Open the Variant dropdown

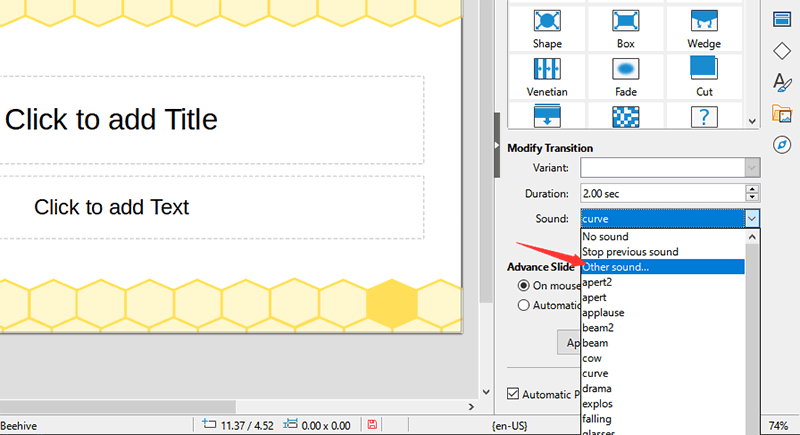pos(750,168)
